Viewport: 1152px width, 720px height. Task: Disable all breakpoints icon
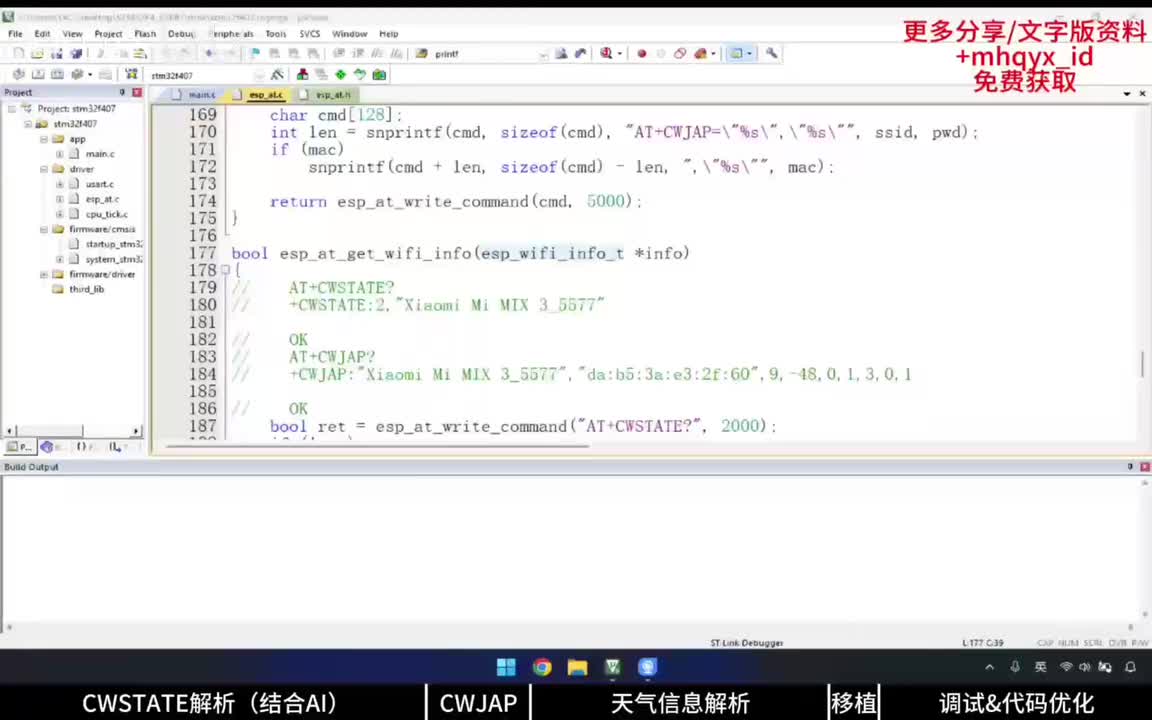click(x=680, y=54)
